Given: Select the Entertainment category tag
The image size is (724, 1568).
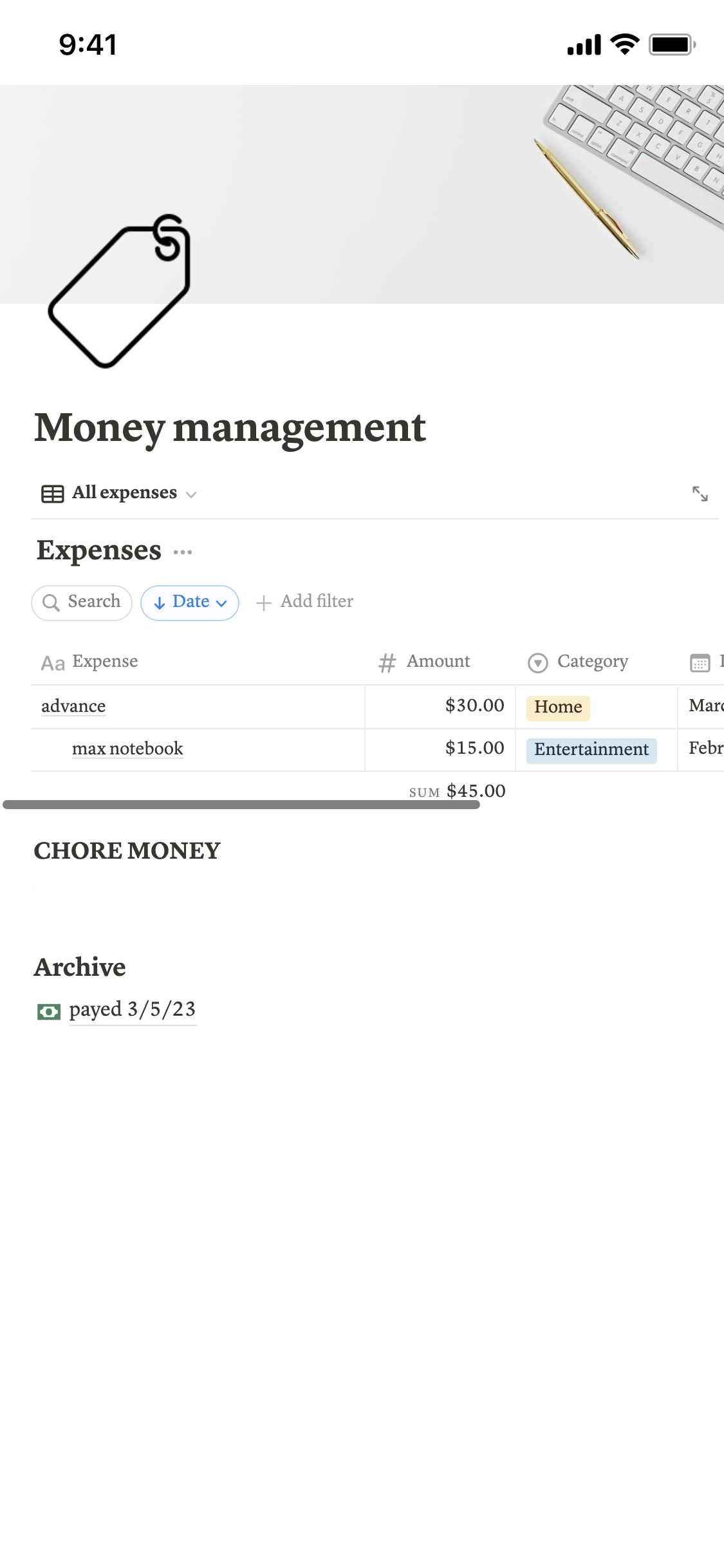Looking at the screenshot, I should pos(591,750).
